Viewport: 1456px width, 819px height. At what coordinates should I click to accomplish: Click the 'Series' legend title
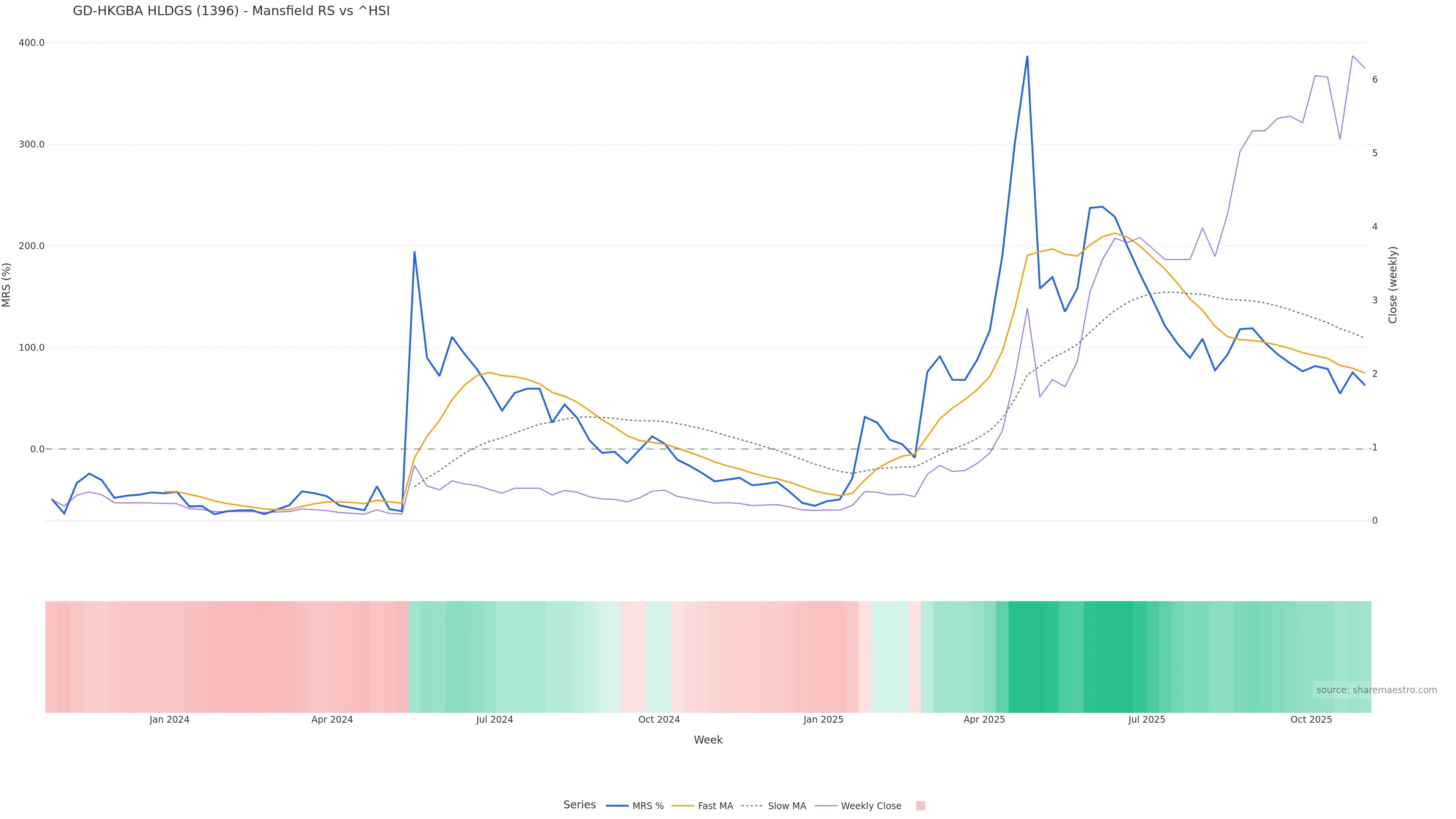tap(579, 804)
